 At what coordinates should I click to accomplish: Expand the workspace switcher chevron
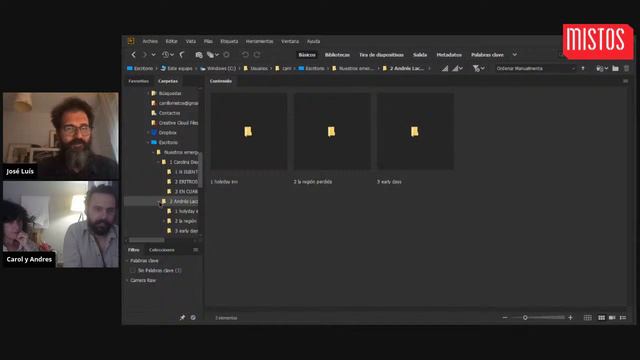pos(515,55)
